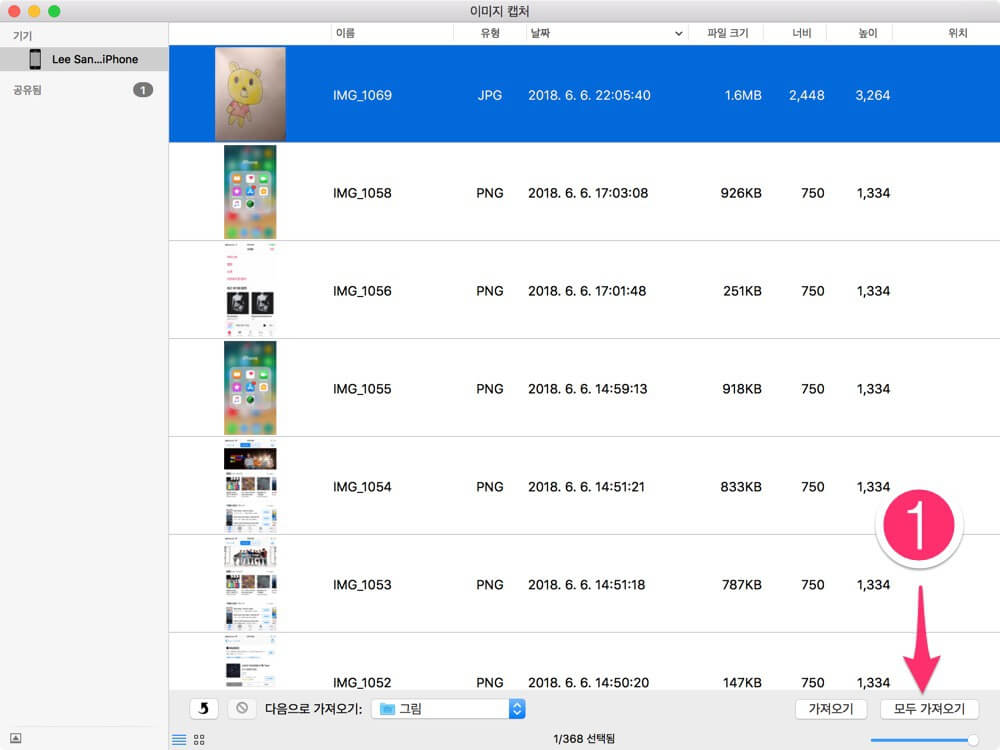Switch to list view icon
The image size is (1000, 750).
(179, 739)
